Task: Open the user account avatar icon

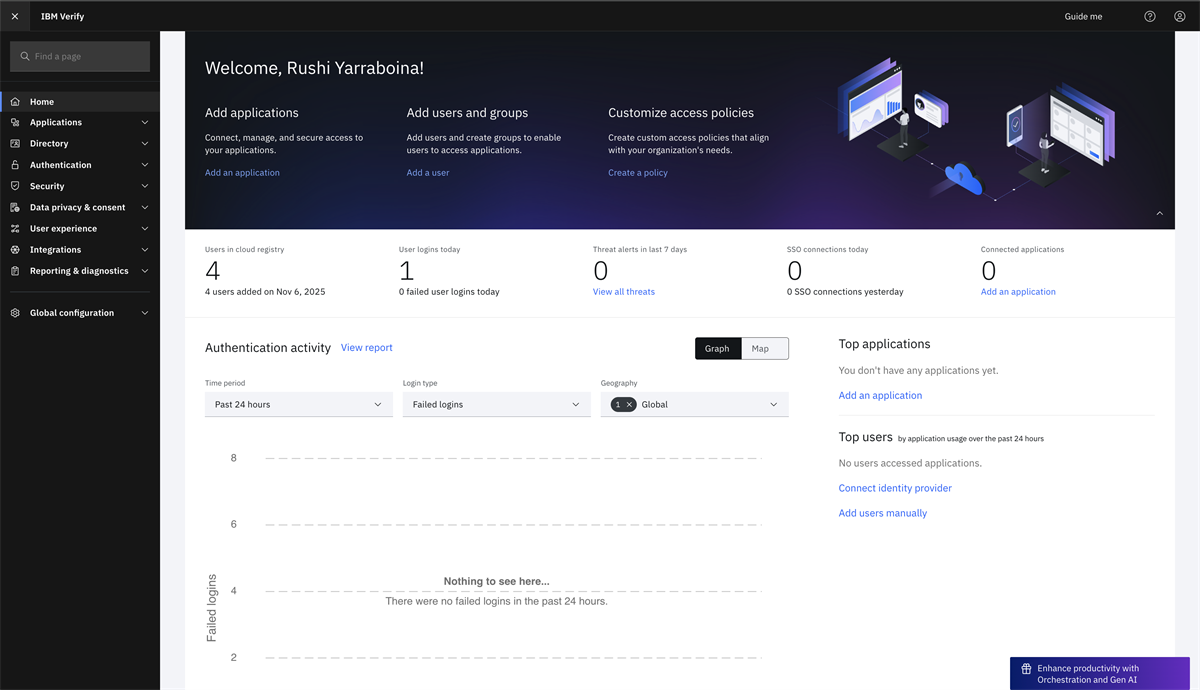Action: point(1180,16)
